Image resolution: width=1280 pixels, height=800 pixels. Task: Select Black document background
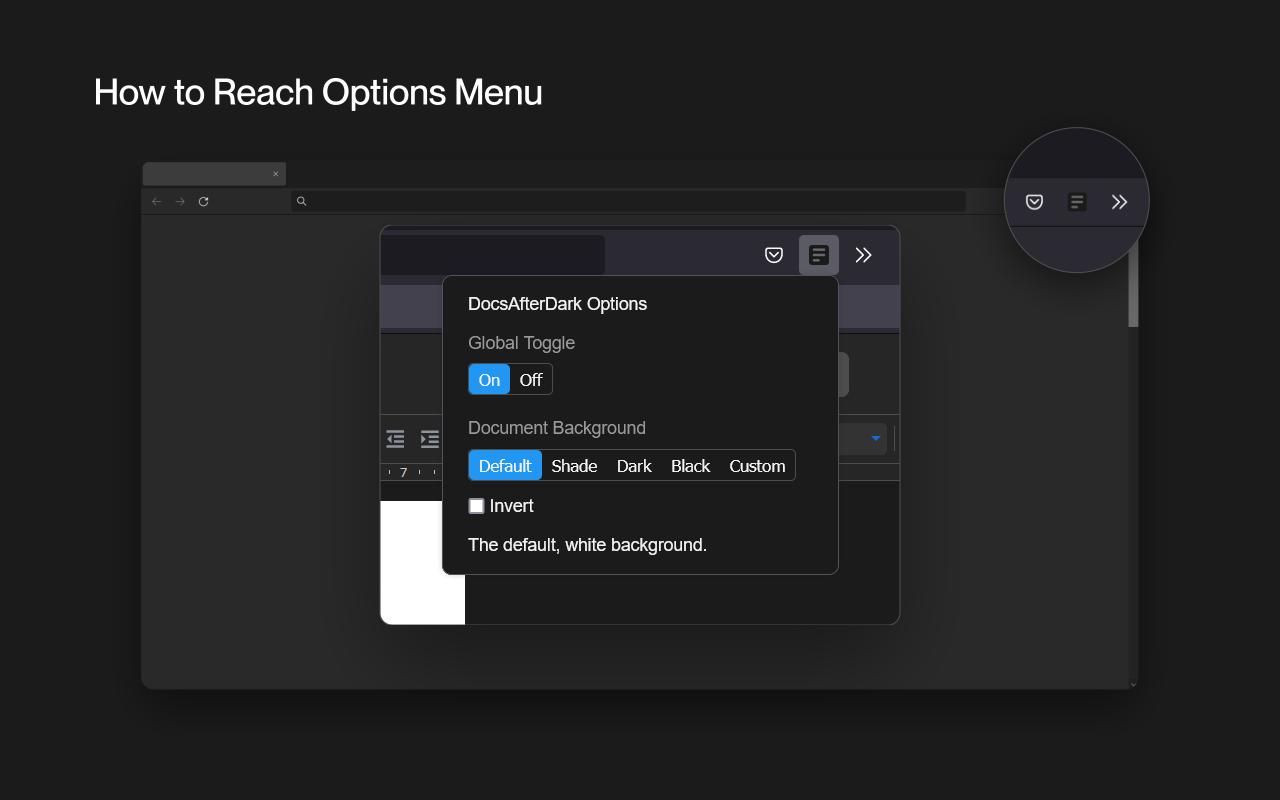[x=690, y=466]
